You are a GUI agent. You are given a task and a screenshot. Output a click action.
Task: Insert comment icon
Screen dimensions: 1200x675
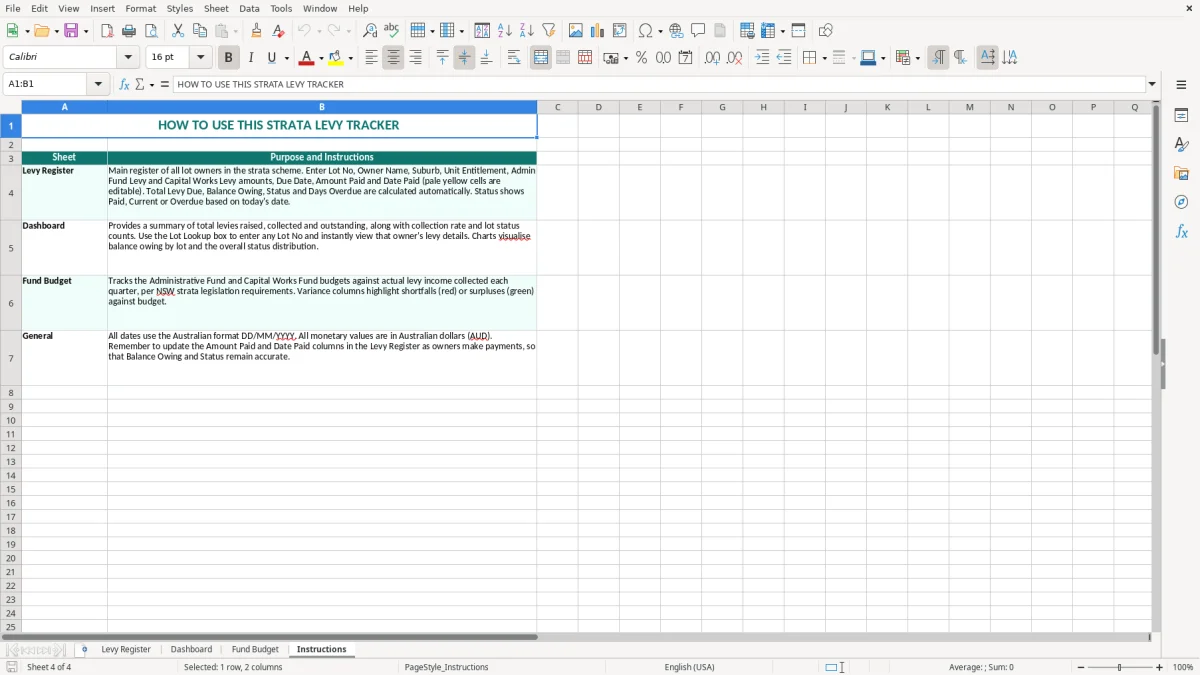point(698,31)
